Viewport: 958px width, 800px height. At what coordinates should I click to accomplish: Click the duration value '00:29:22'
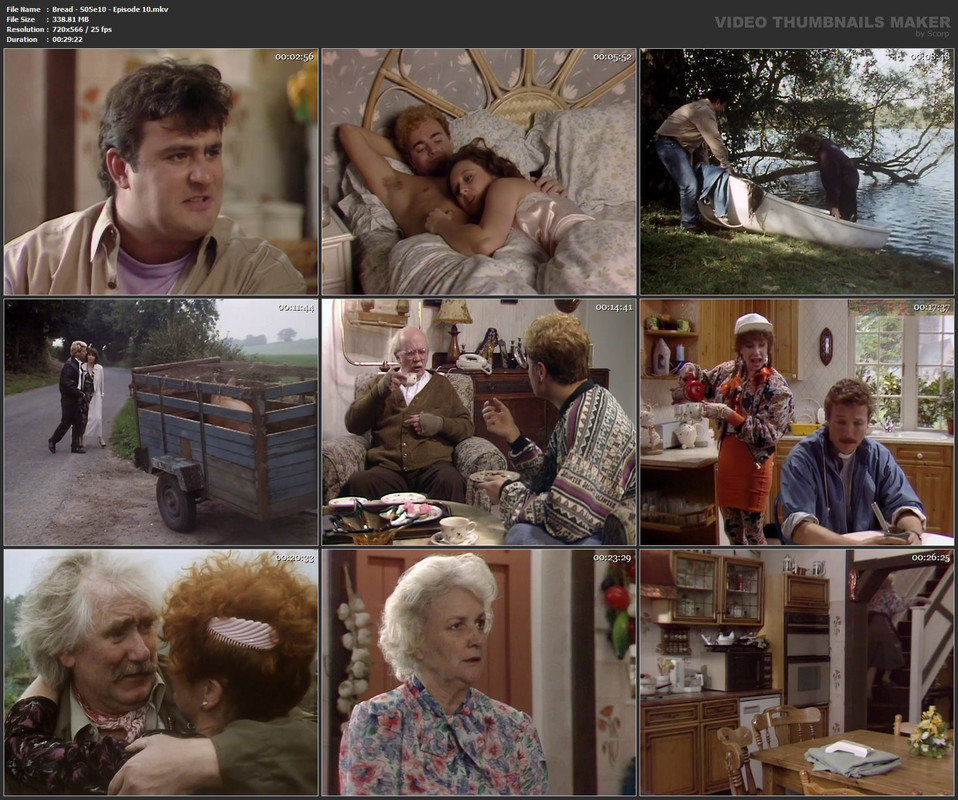[x=67, y=39]
